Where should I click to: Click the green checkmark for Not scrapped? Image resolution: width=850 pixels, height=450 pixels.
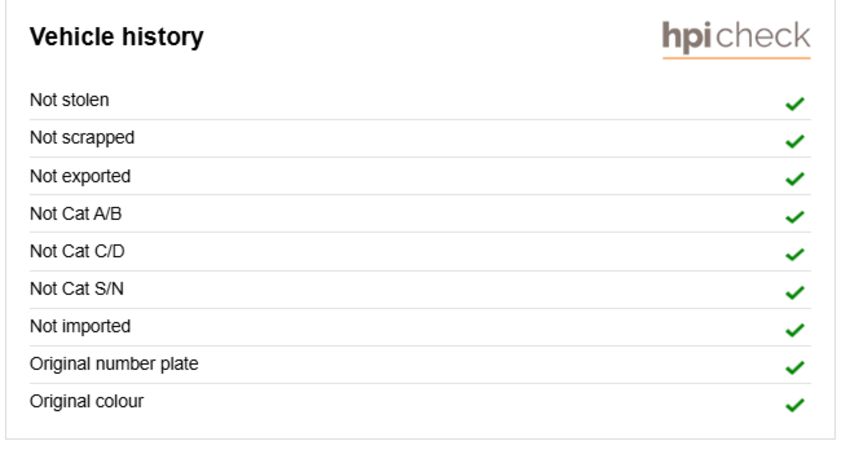pyautogui.click(x=795, y=142)
